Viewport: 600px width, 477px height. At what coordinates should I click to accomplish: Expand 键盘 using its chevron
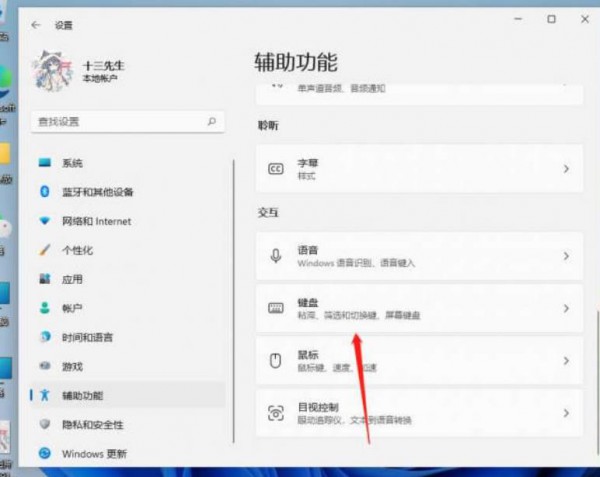click(x=566, y=308)
